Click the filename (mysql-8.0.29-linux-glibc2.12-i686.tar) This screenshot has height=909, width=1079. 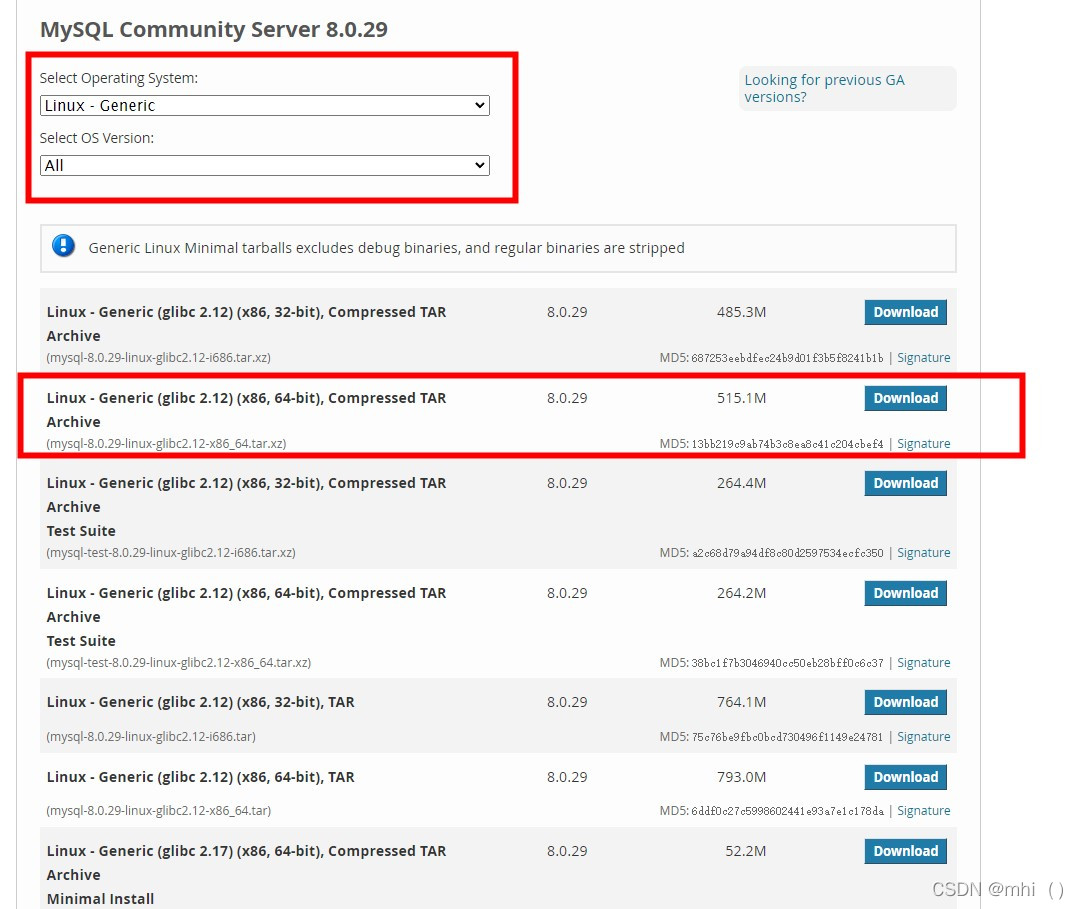pyautogui.click(x=151, y=736)
